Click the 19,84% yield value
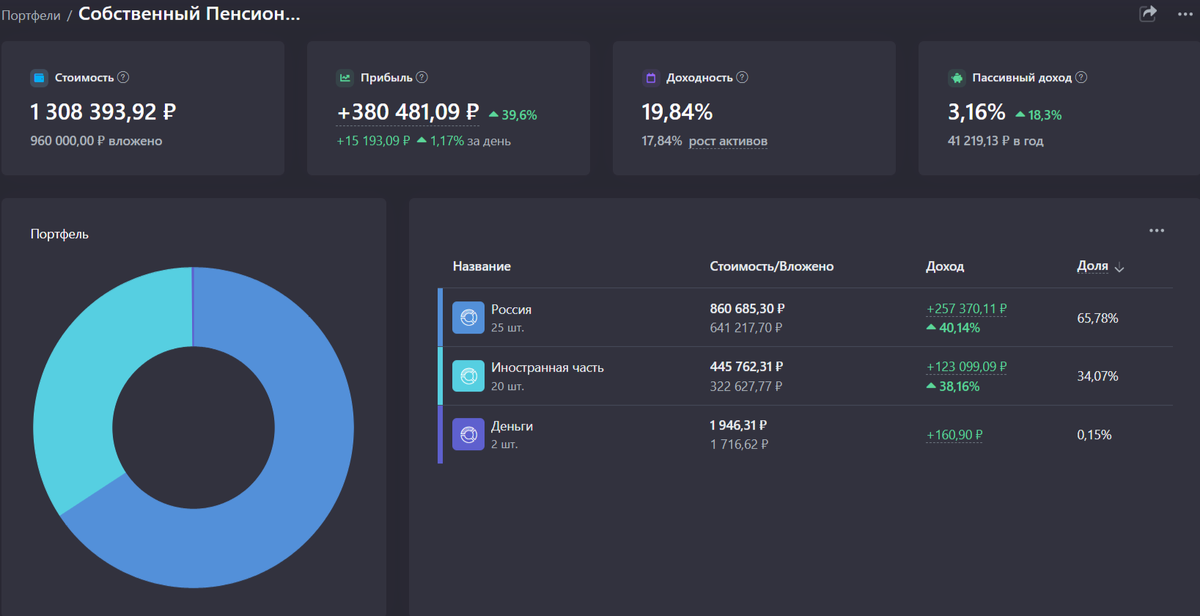Viewport: 1200px width, 616px height. 677,112
